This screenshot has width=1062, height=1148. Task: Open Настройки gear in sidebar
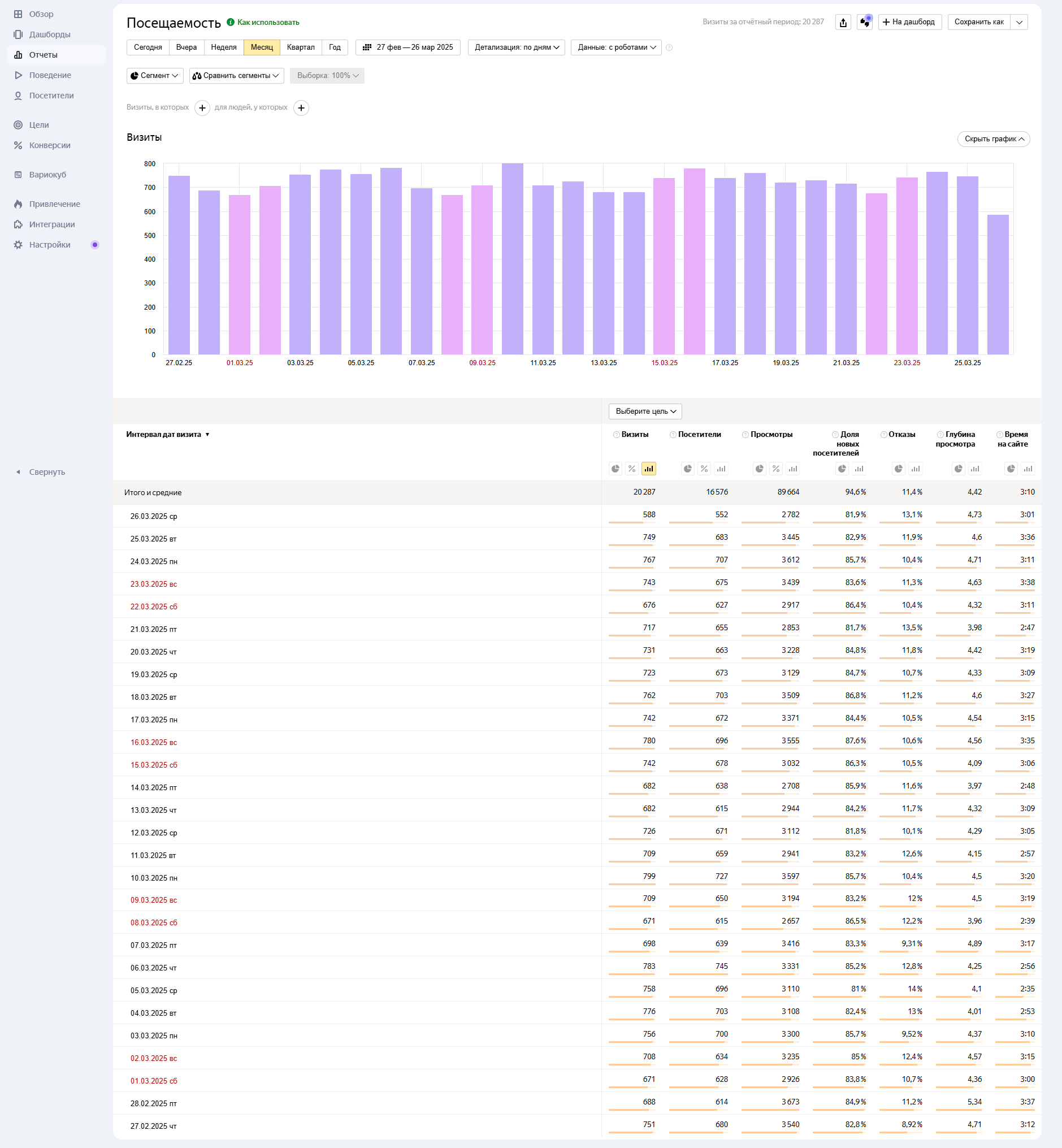click(50, 245)
